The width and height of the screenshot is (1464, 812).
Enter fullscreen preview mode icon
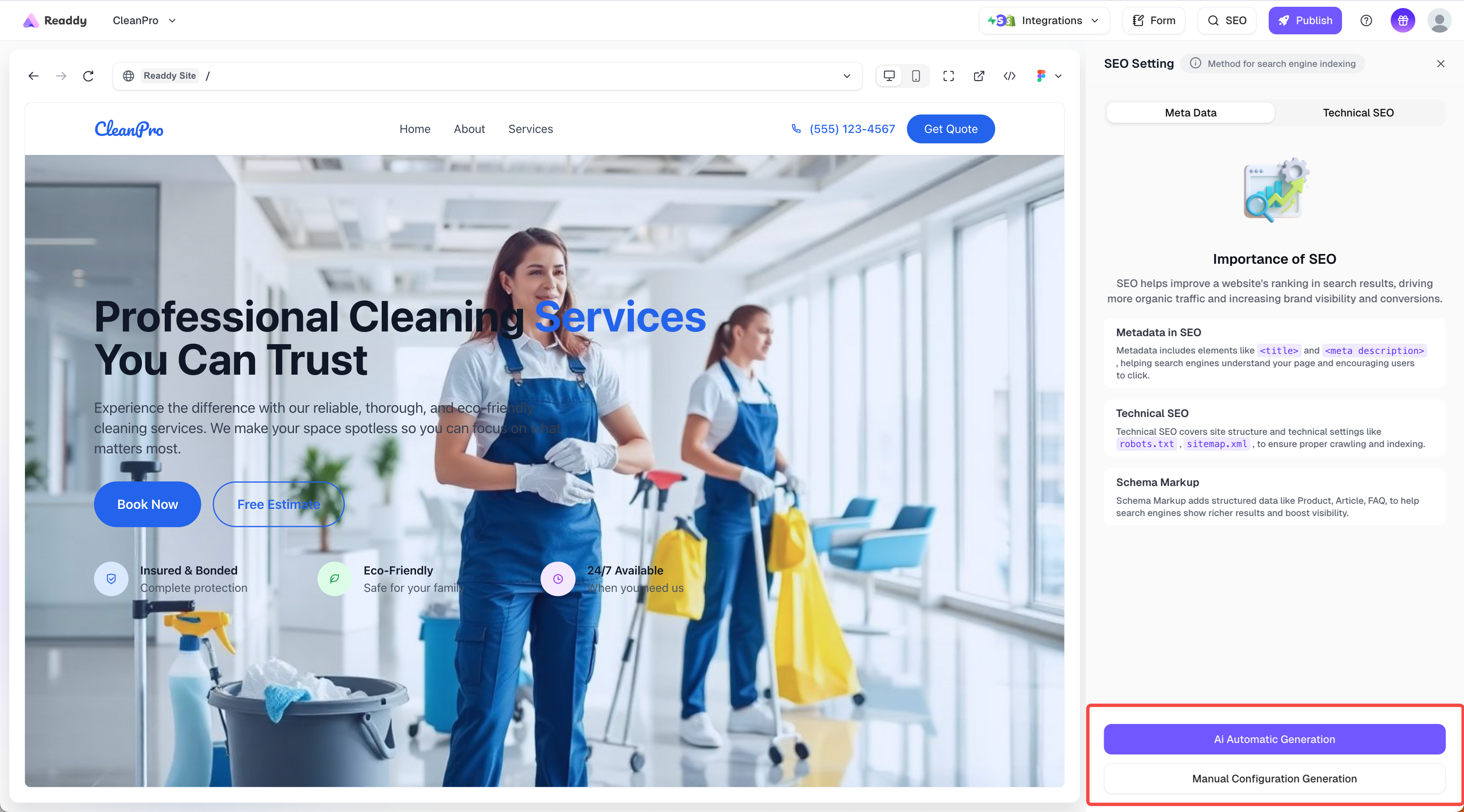(x=948, y=76)
